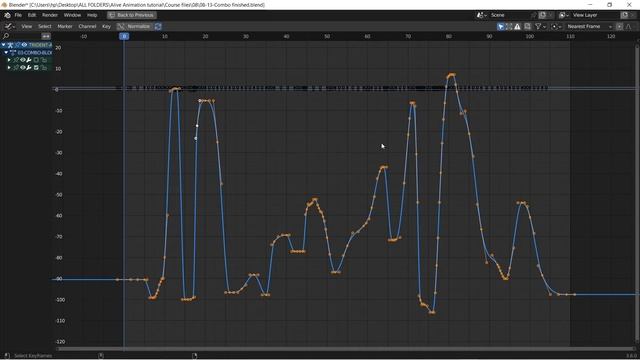Image resolution: width=640 pixels, height=360 pixels.
Task: Open the pivot point dropdown
Action: pos(557,27)
